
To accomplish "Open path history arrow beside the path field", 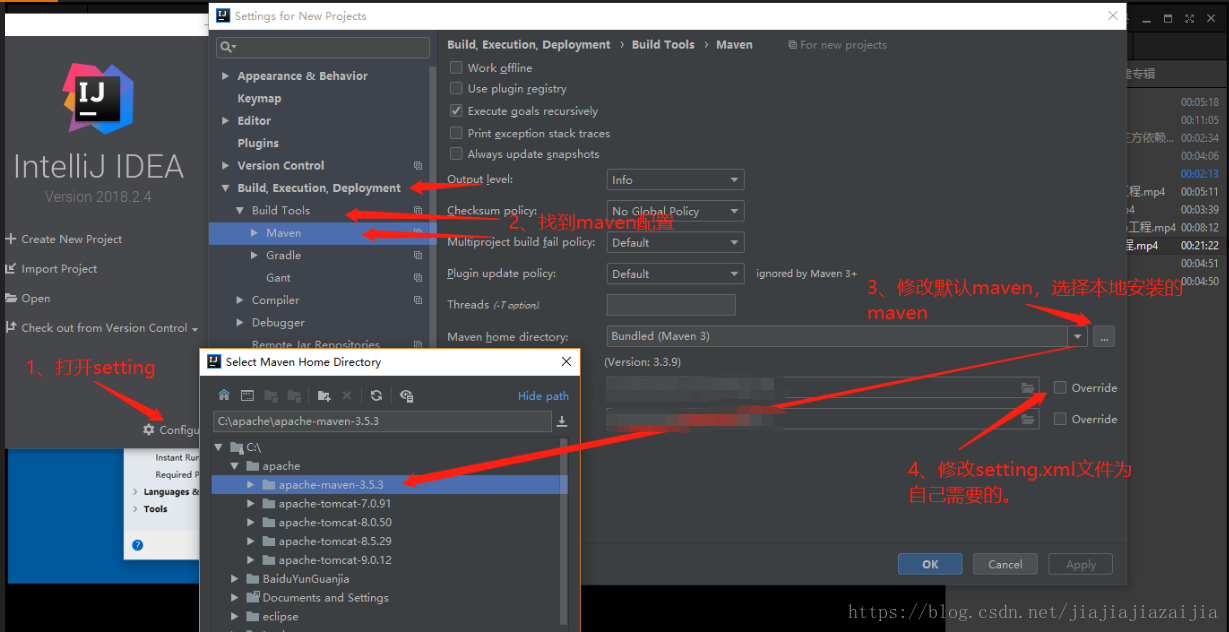I will [x=562, y=421].
